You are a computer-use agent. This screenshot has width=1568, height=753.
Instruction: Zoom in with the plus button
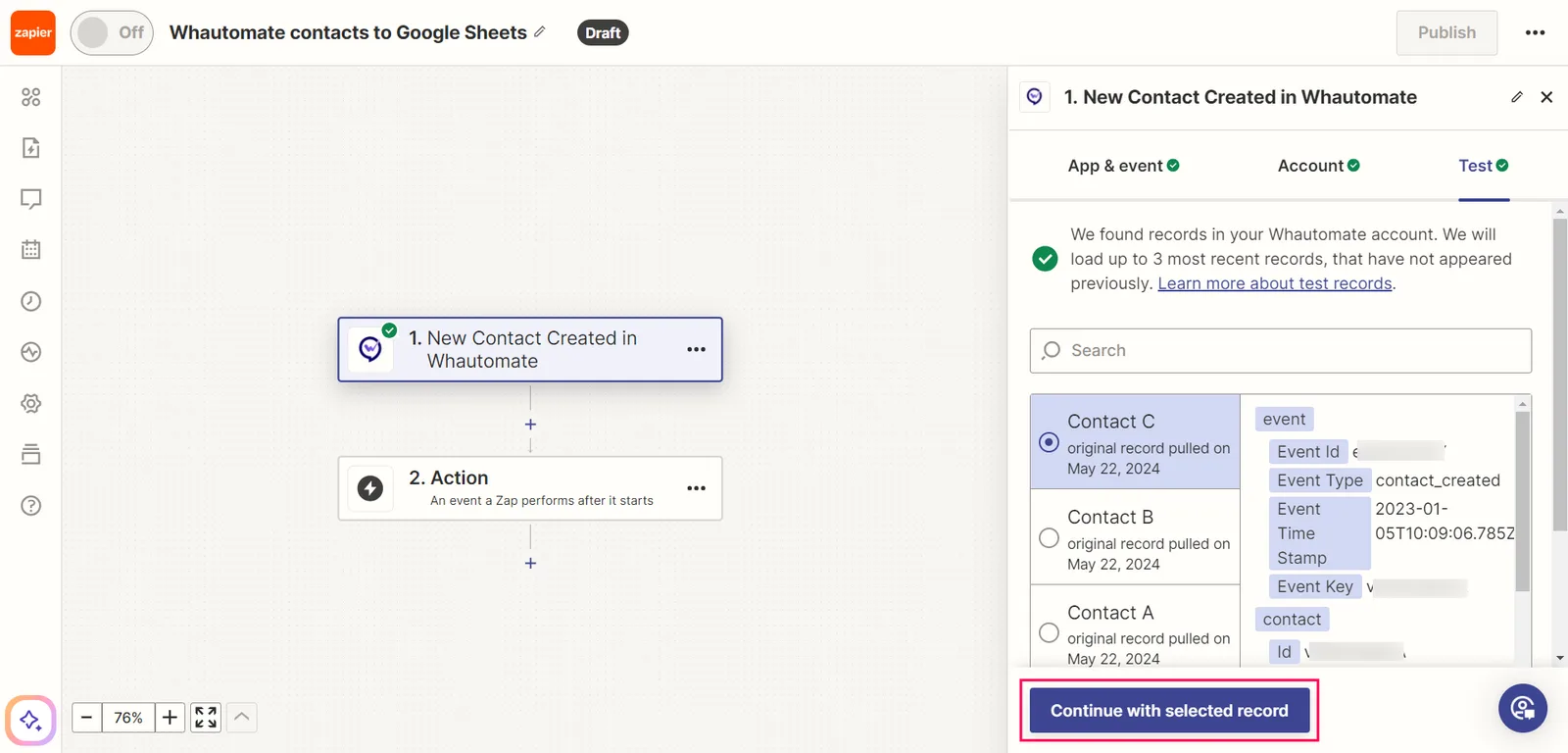click(x=170, y=718)
